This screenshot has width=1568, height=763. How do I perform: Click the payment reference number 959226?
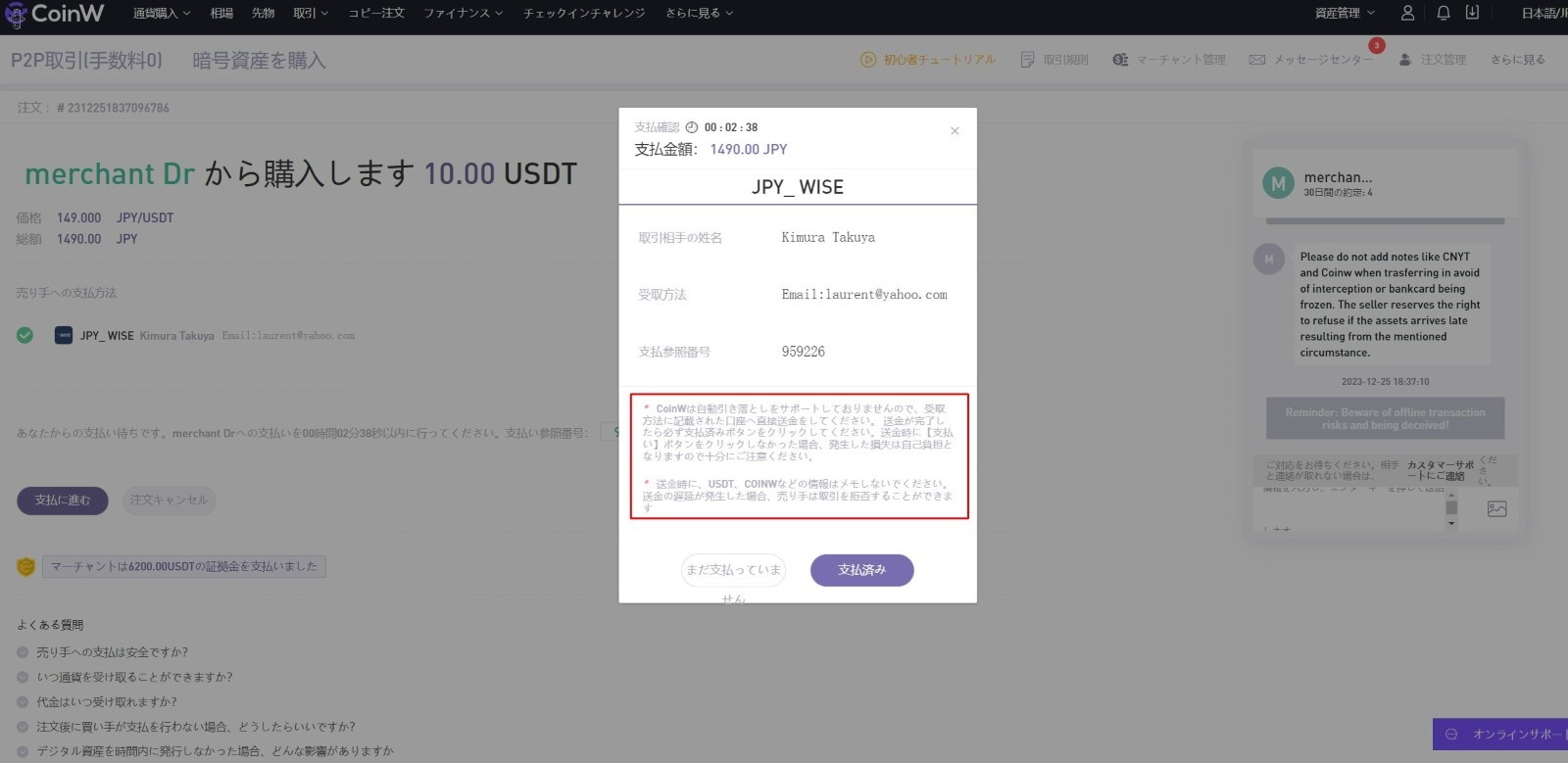804,352
